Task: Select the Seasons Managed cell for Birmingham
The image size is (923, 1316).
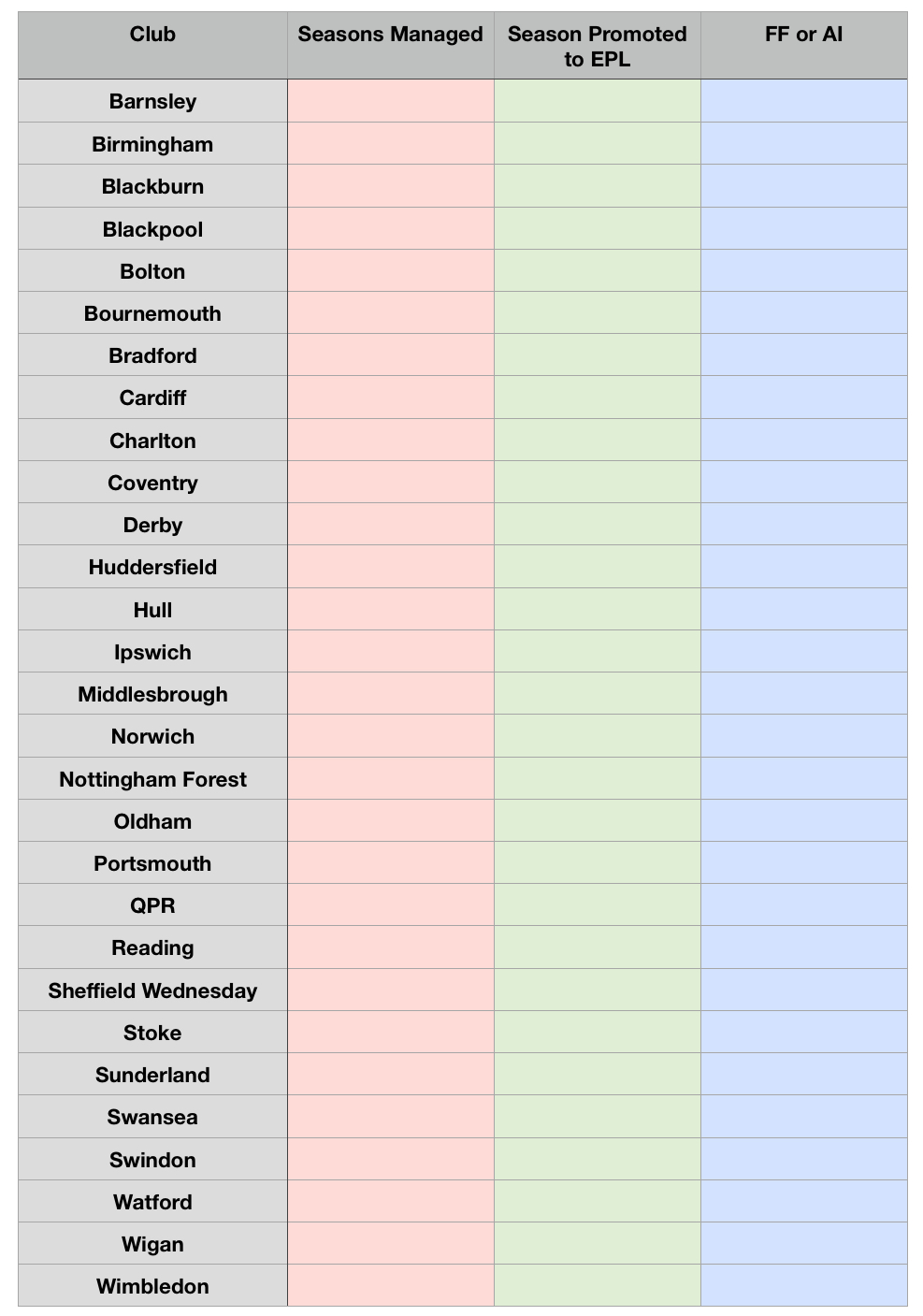Action: click(391, 144)
